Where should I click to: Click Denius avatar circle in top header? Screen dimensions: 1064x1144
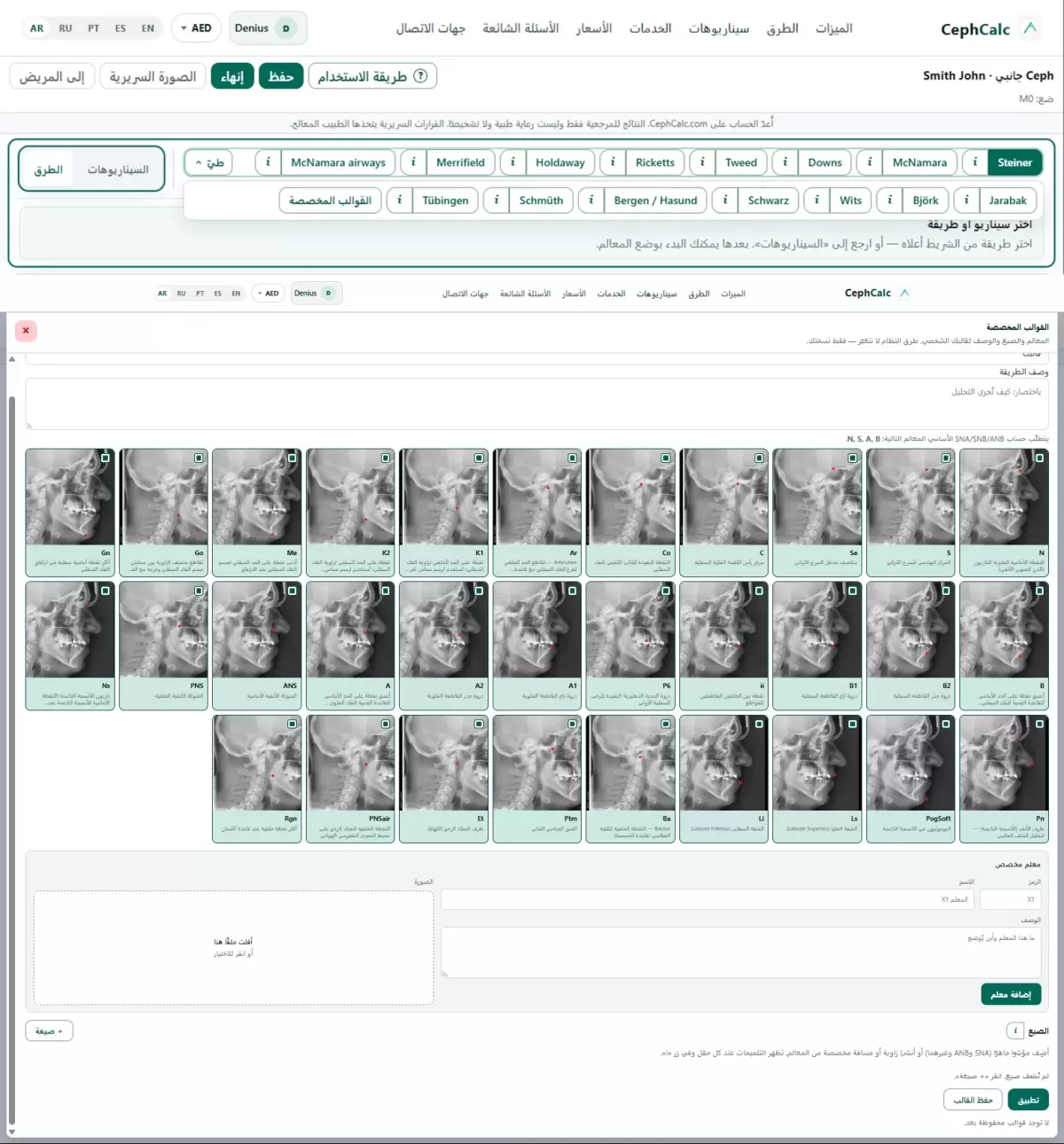[x=286, y=28]
